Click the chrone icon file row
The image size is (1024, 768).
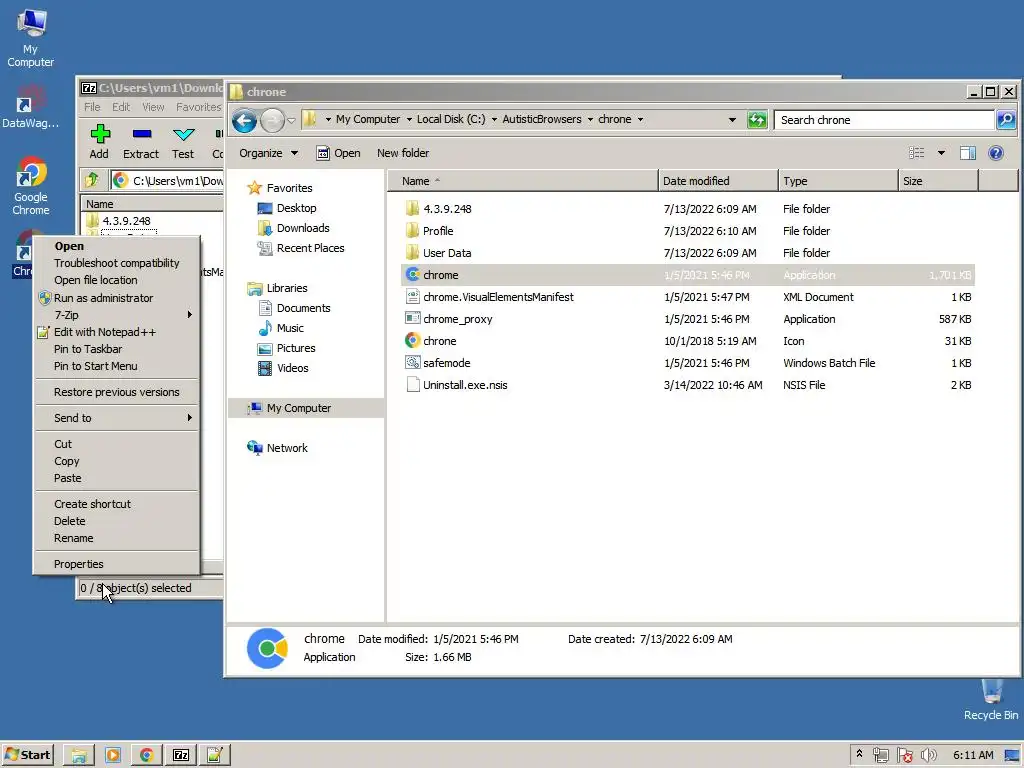pyautogui.click(x=688, y=341)
